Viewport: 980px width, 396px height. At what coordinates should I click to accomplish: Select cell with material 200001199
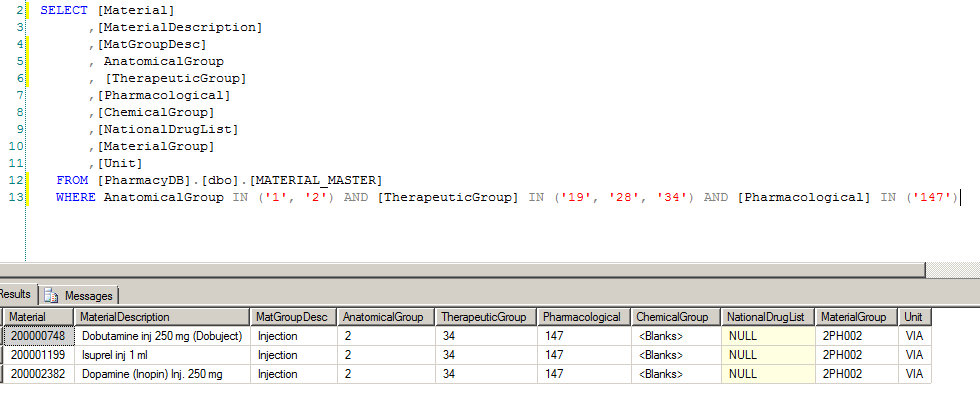point(39,355)
